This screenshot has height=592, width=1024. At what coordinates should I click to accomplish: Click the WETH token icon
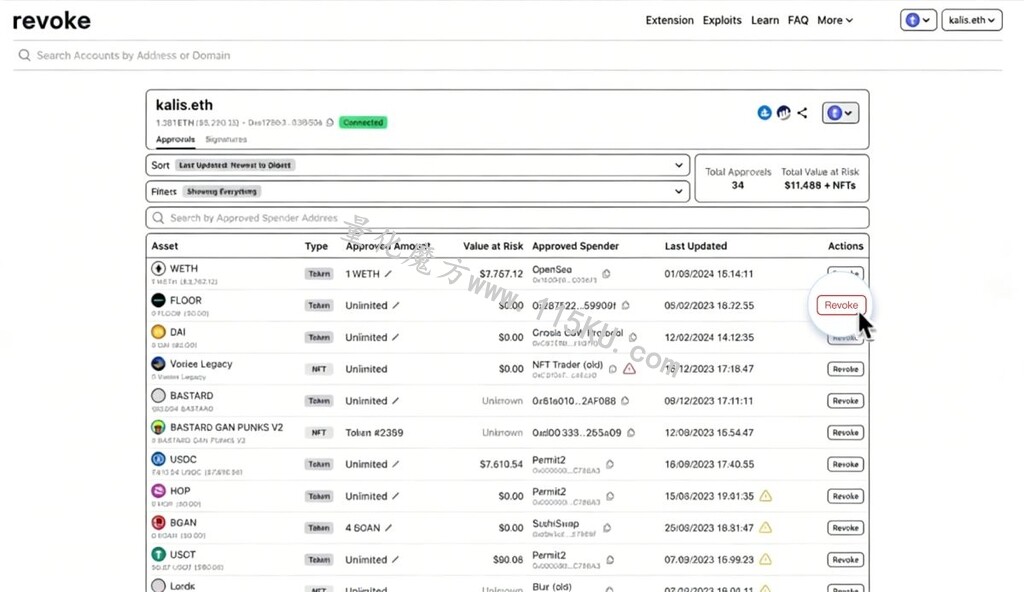[x=158, y=269]
